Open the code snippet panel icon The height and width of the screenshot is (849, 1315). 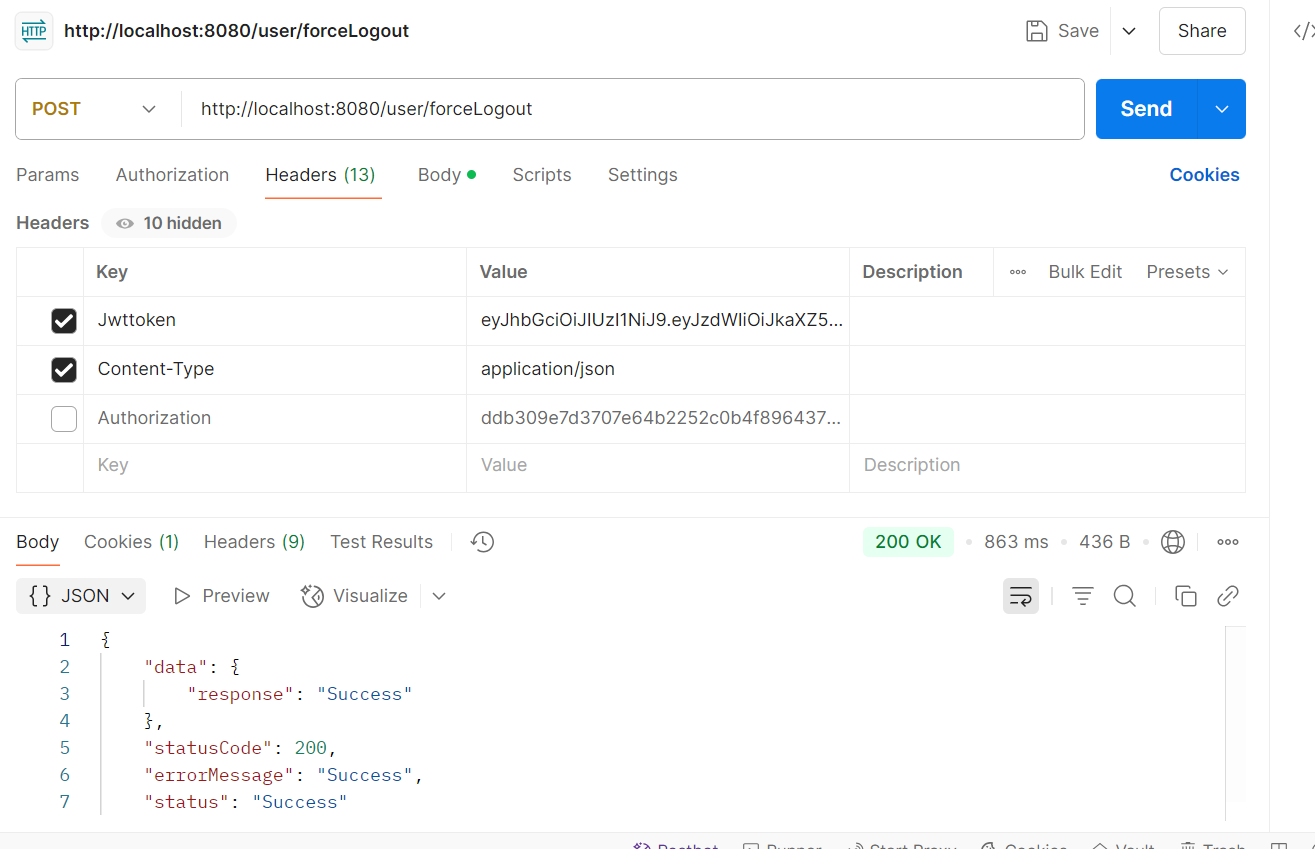click(x=1303, y=31)
